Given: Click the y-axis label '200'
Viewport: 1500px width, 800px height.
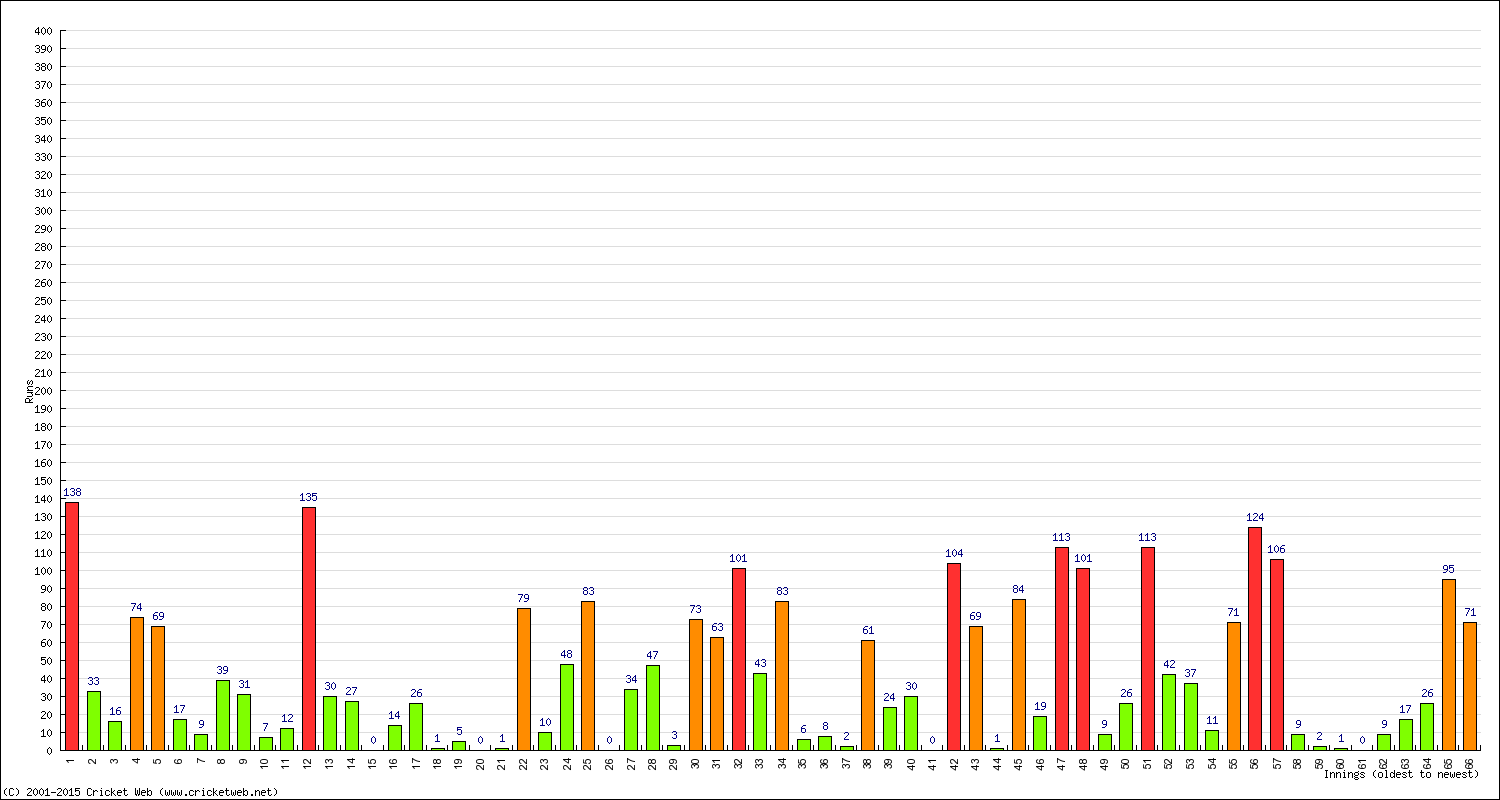Looking at the screenshot, I should [x=43, y=391].
